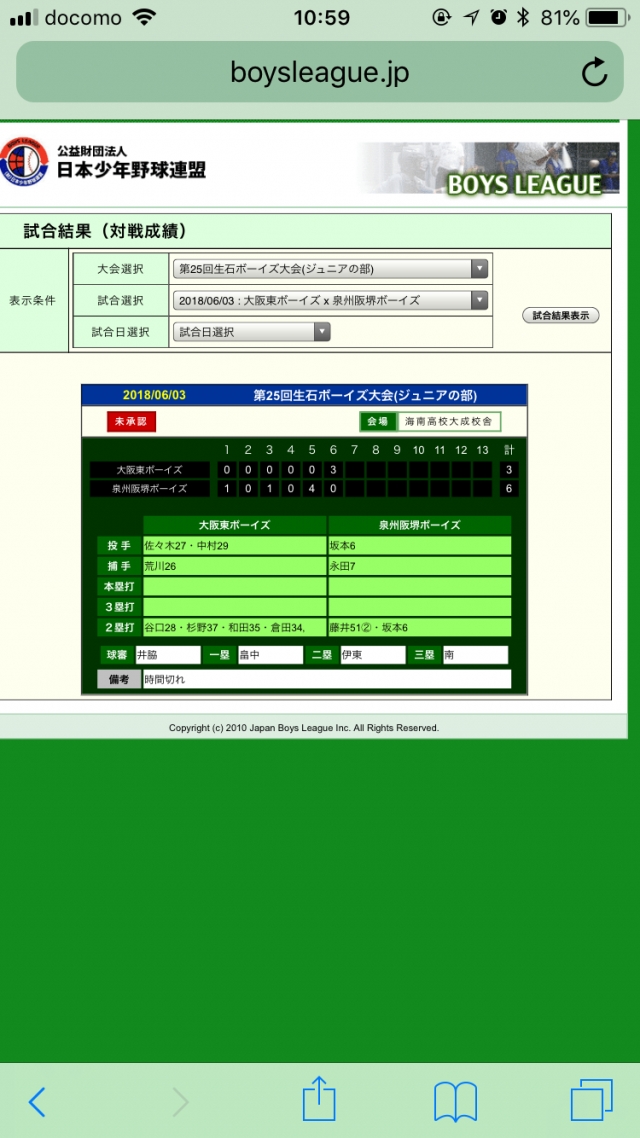The image size is (640, 1138).
Task: Tap the Japan Boys League baseball logo
Action: 24,163
